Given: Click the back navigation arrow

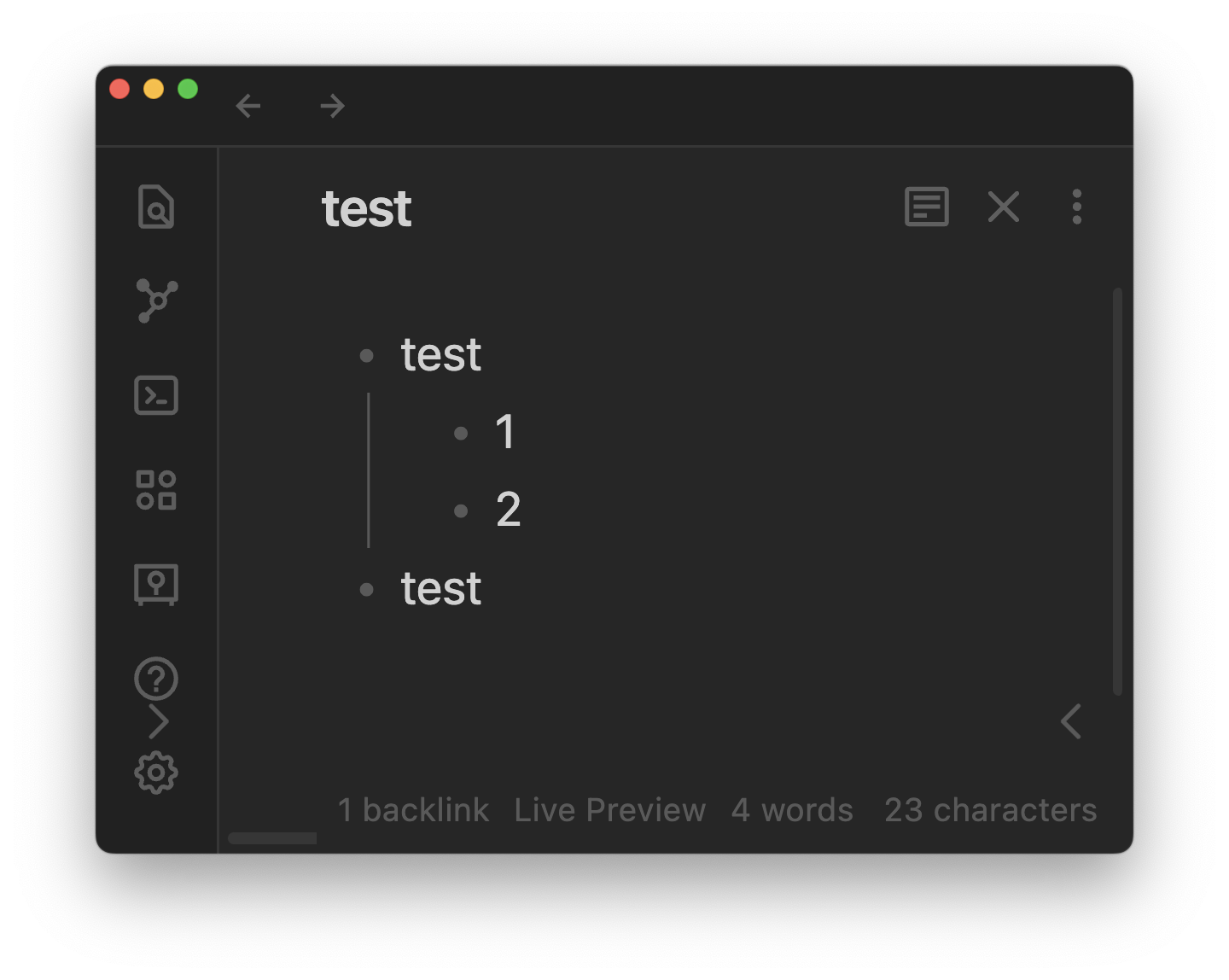Looking at the screenshot, I should pyautogui.click(x=248, y=105).
